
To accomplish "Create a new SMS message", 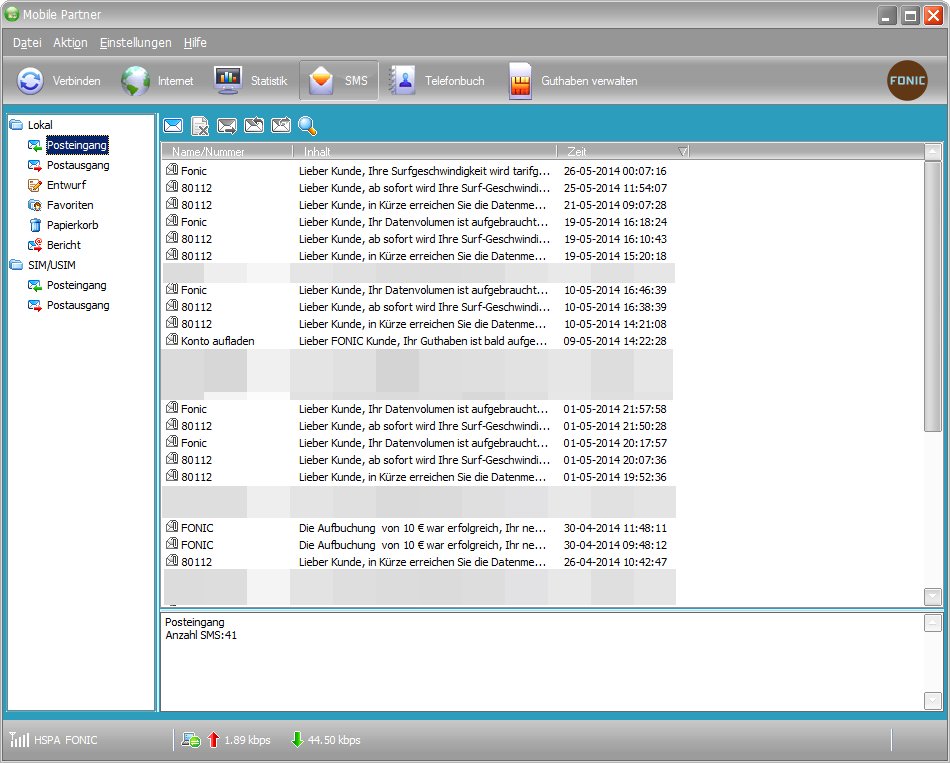I will point(173,125).
